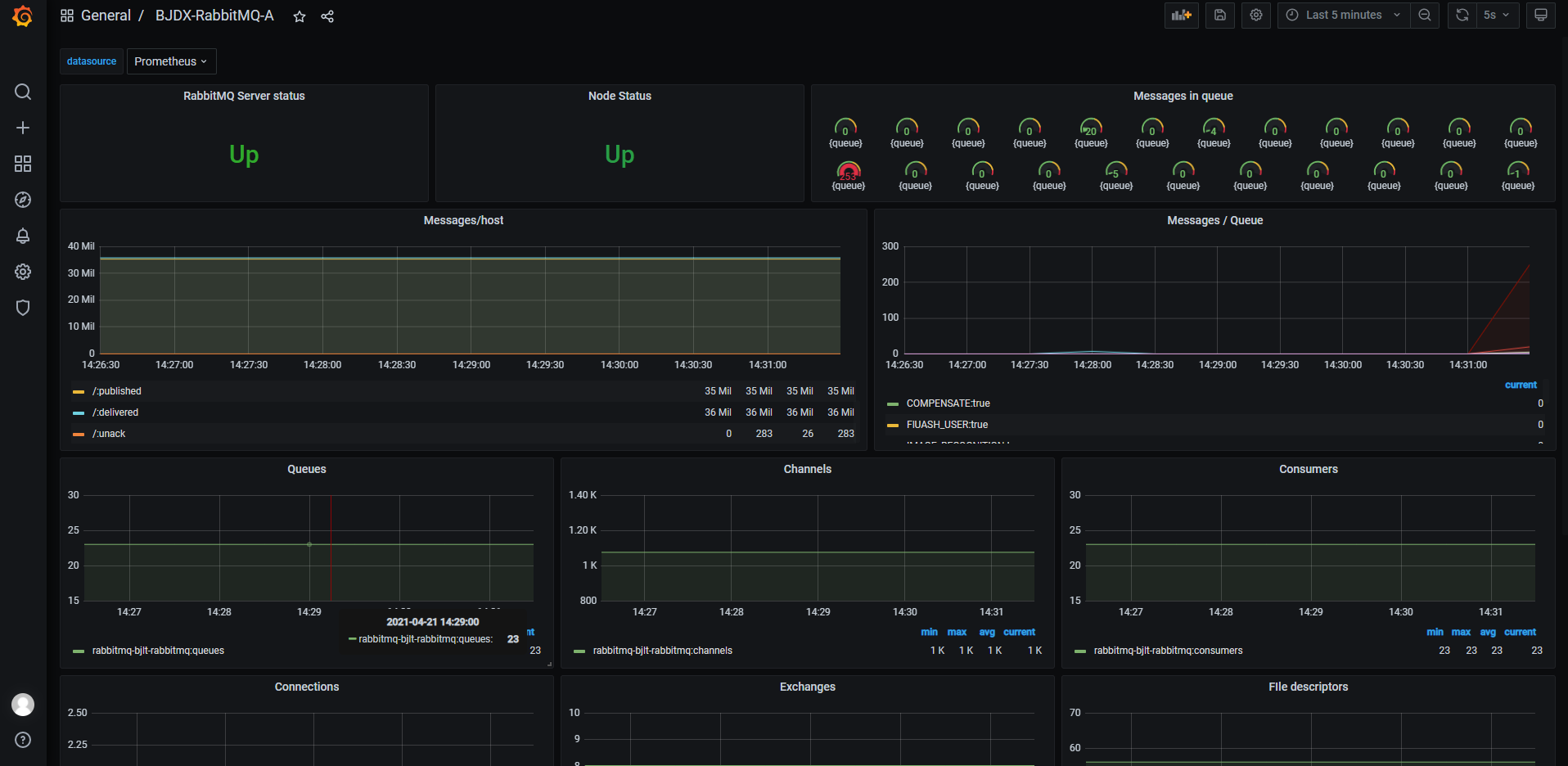Add a new panel with chart-plus icon
1568x766 pixels.
coord(1182,15)
